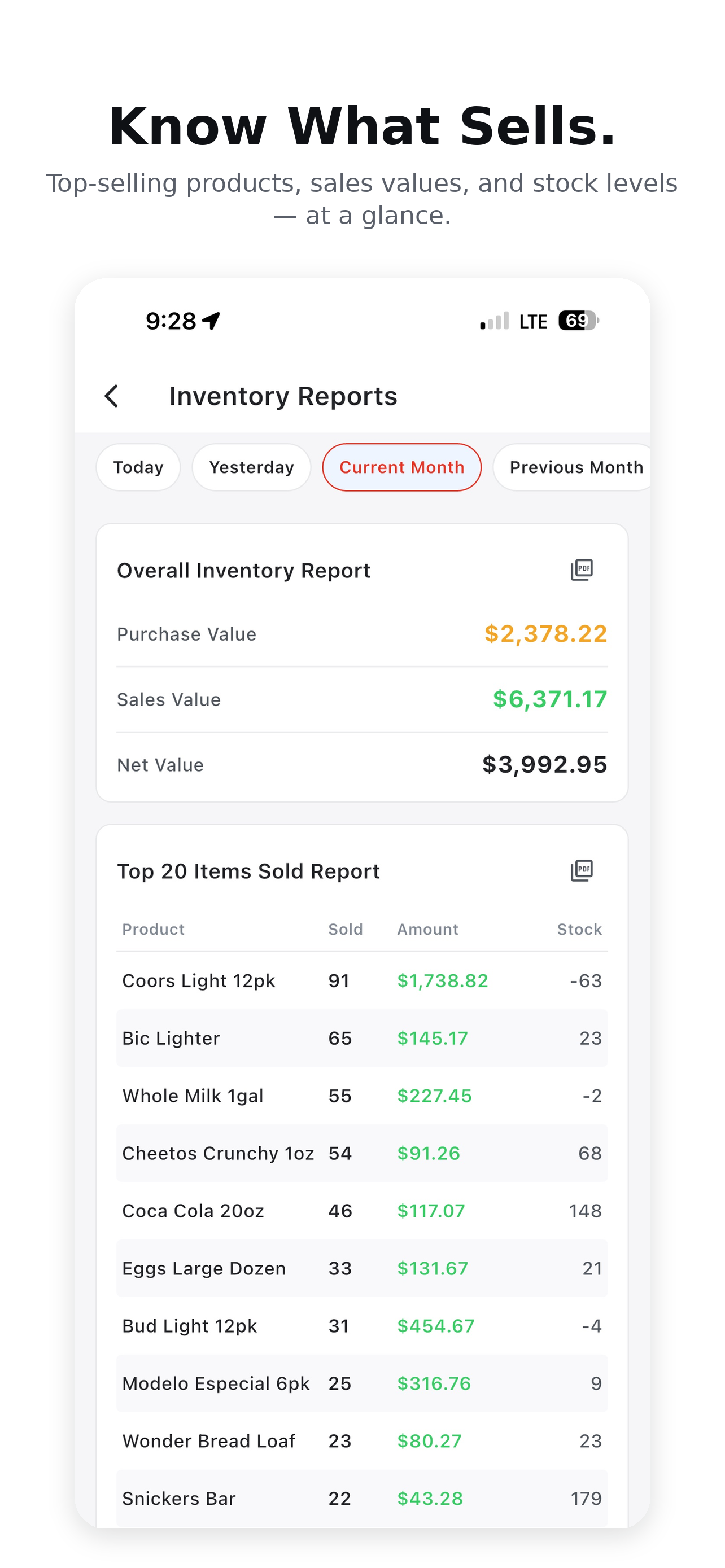Tap the $131.67 amount
The width and height of the screenshot is (725, 1568).
433,1268
